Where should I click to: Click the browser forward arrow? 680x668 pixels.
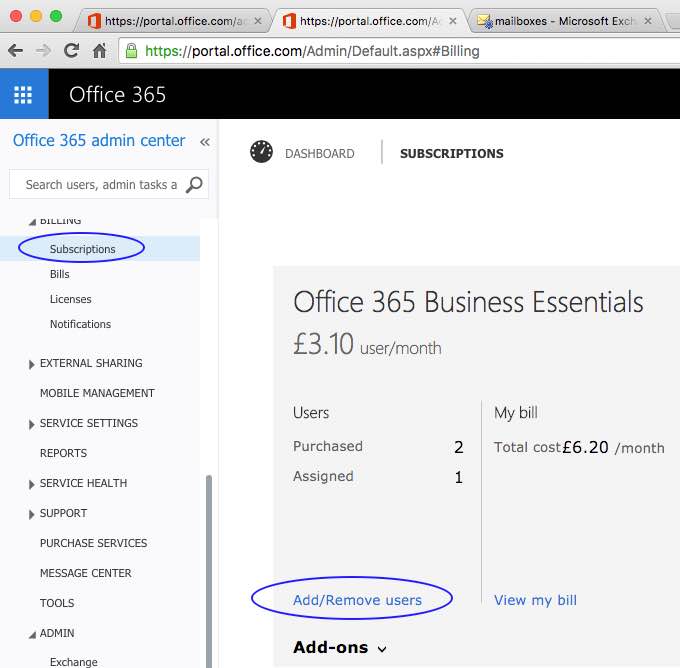(43, 51)
